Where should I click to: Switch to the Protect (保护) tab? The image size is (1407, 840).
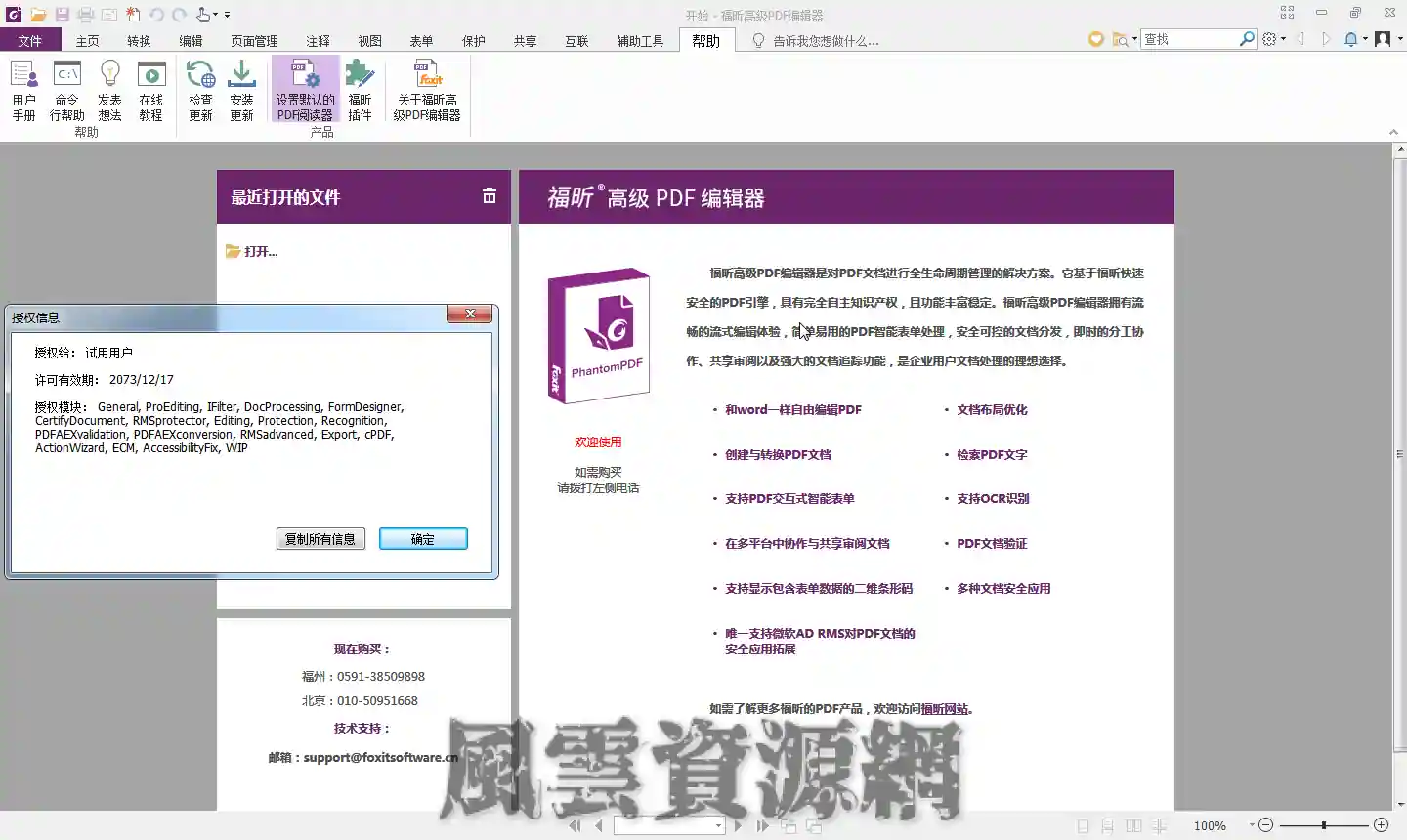point(474,40)
